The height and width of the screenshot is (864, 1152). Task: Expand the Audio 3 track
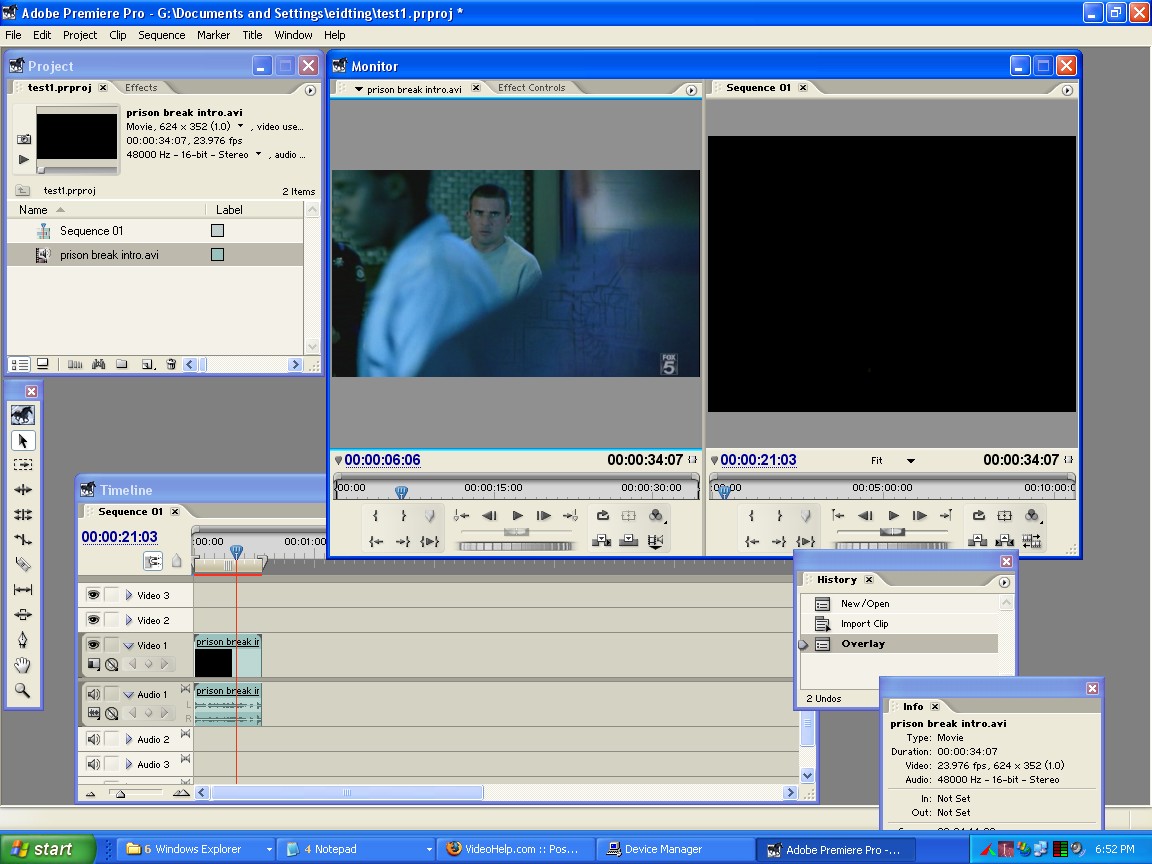[129, 764]
